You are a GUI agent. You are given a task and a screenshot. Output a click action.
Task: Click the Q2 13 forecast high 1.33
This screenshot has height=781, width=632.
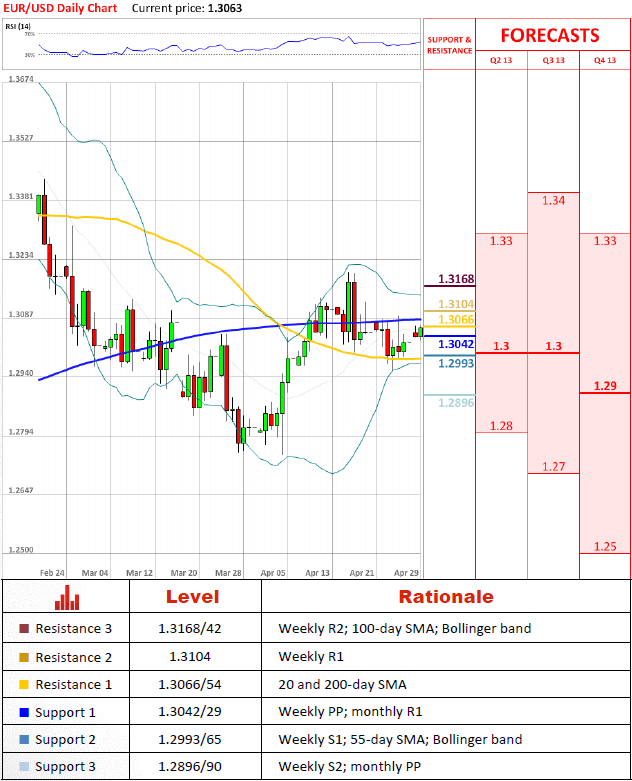tap(501, 241)
